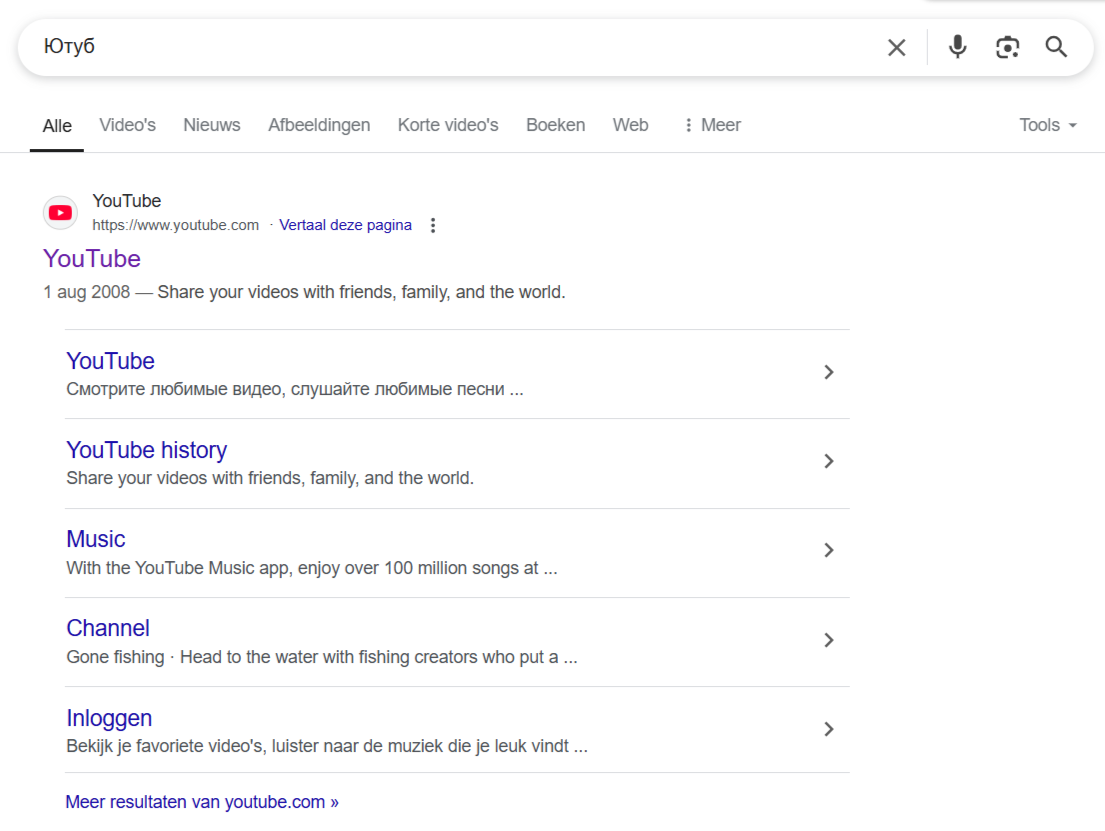Click the Bekijk je favoriete video's text
This screenshot has height=831, width=1105.
[x=327, y=746]
